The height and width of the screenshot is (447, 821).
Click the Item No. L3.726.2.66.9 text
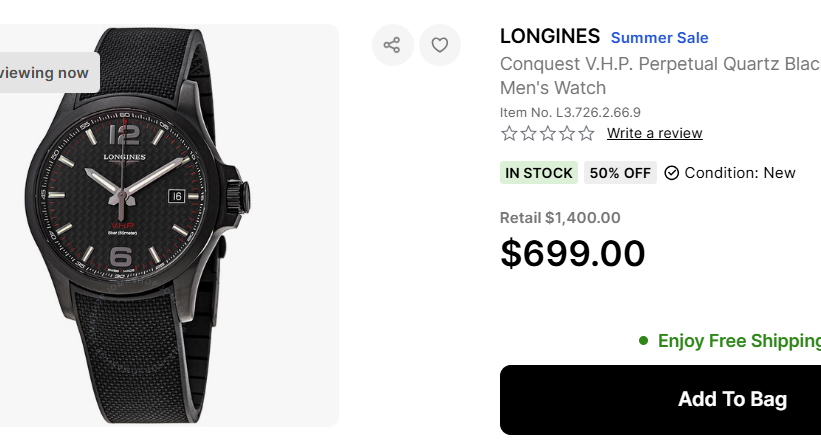click(570, 112)
